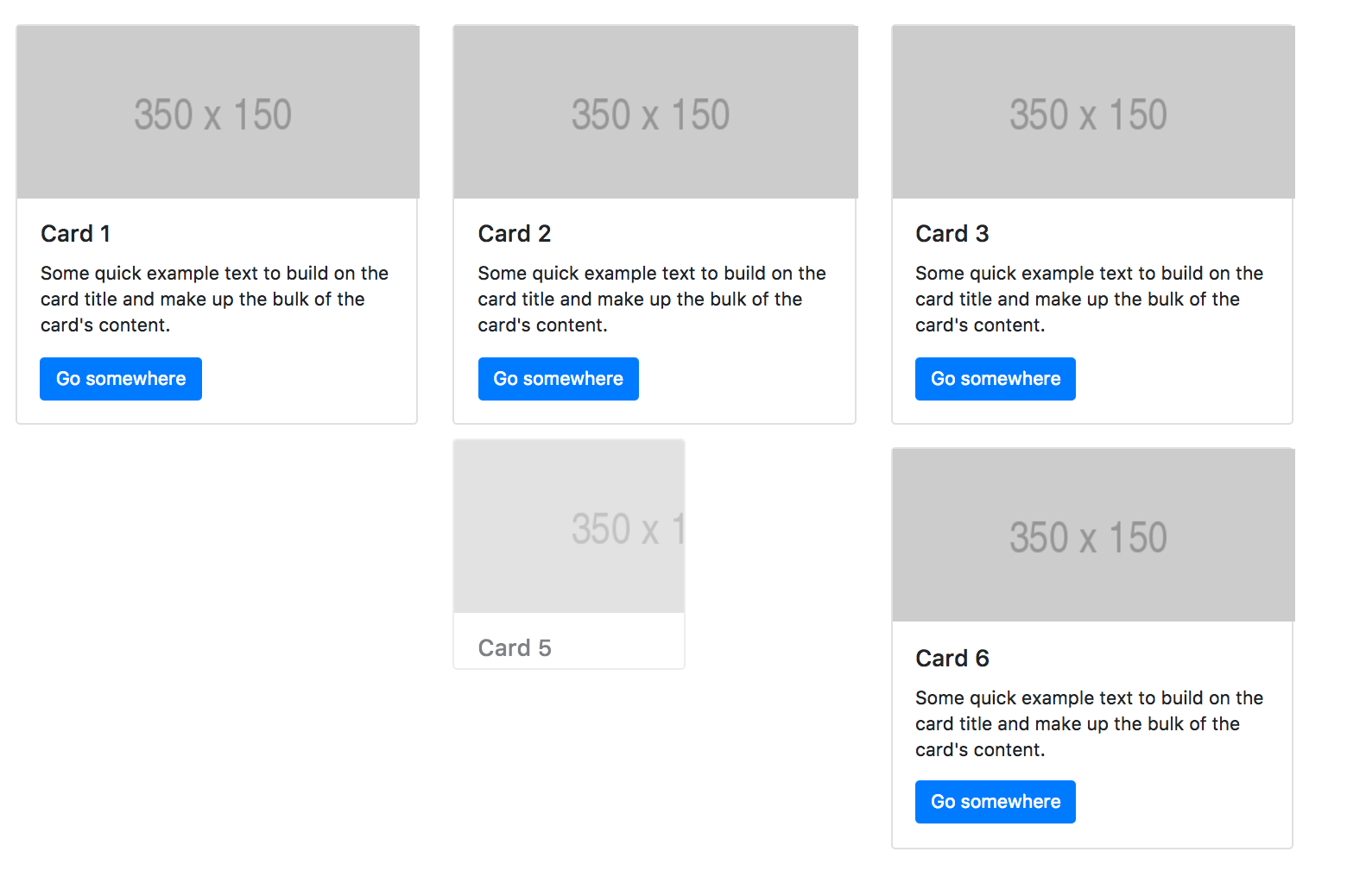The width and height of the screenshot is (1347, 896).
Task: Click Card 2's Go somewhere button
Action: click(559, 379)
